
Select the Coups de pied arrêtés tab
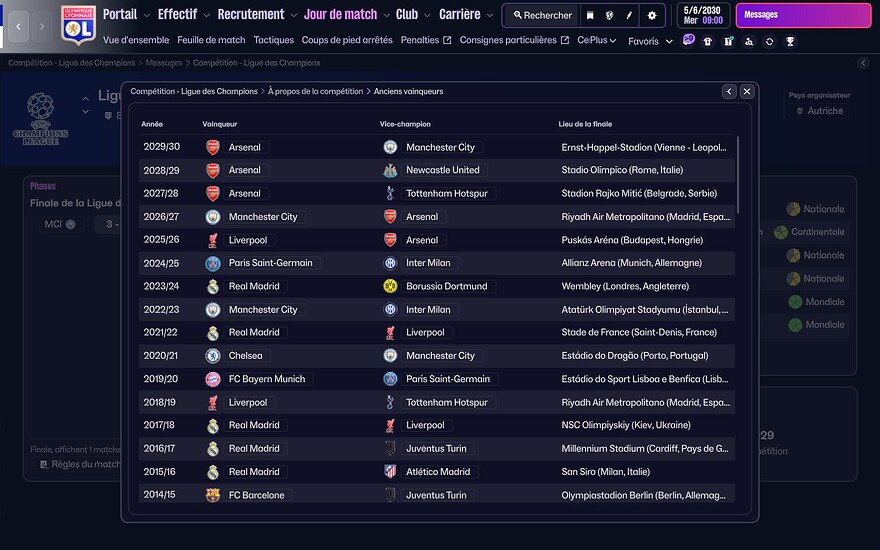pos(347,40)
